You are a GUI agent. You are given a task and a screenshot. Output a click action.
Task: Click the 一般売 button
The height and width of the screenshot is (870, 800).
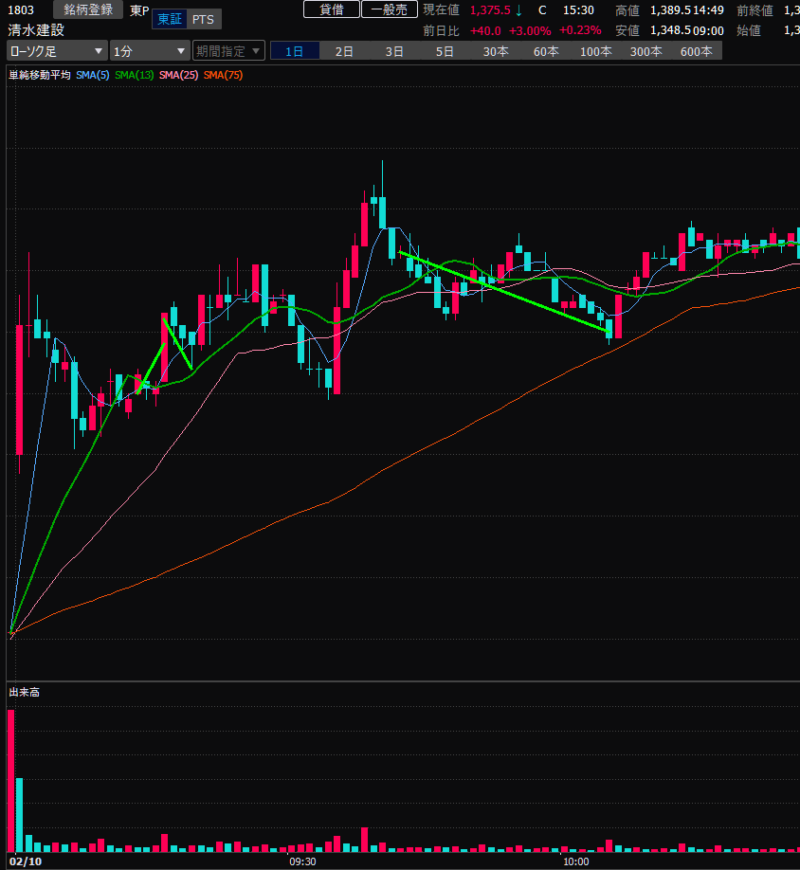(x=389, y=10)
